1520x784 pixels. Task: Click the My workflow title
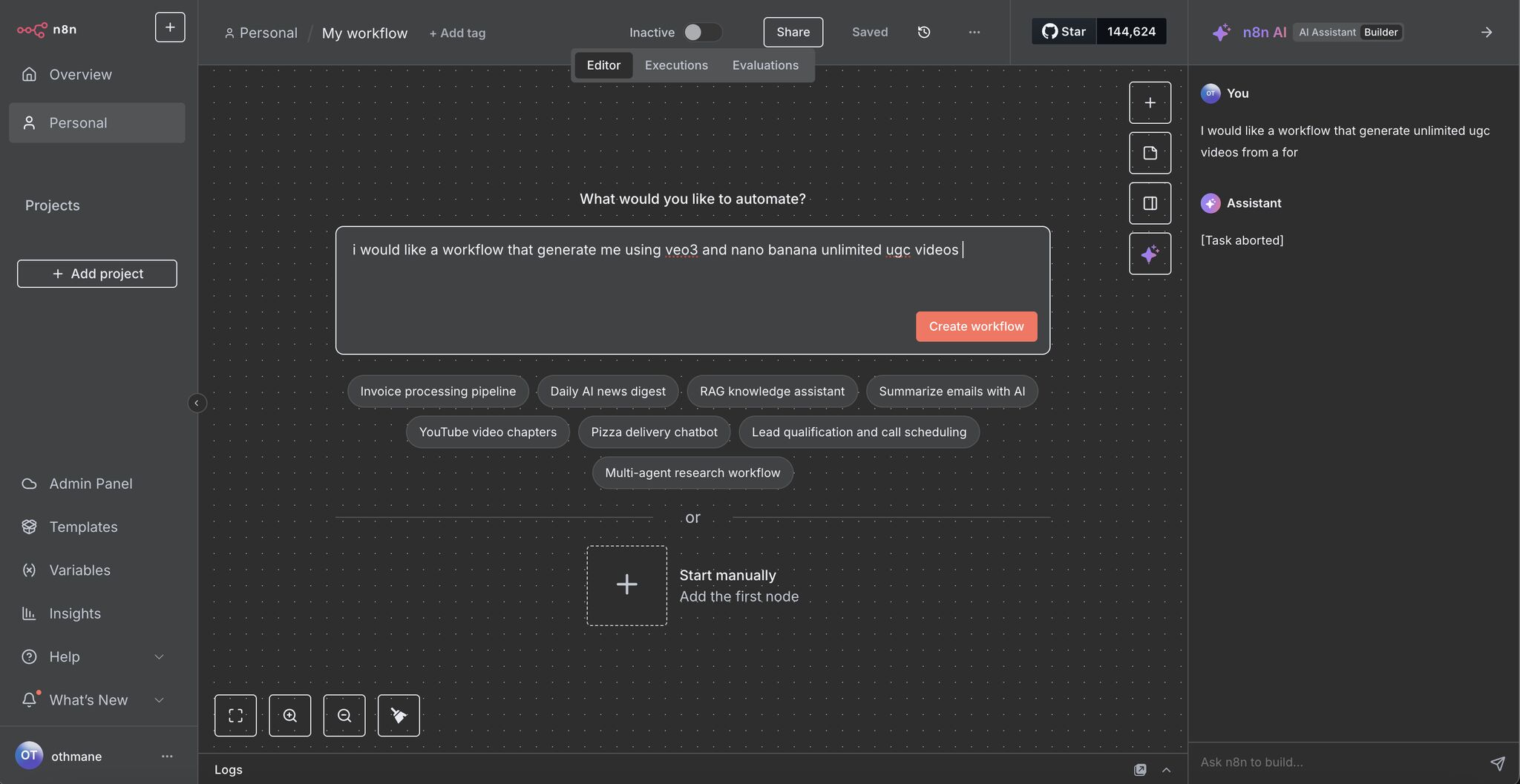pyautogui.click(x=364, y=33)
